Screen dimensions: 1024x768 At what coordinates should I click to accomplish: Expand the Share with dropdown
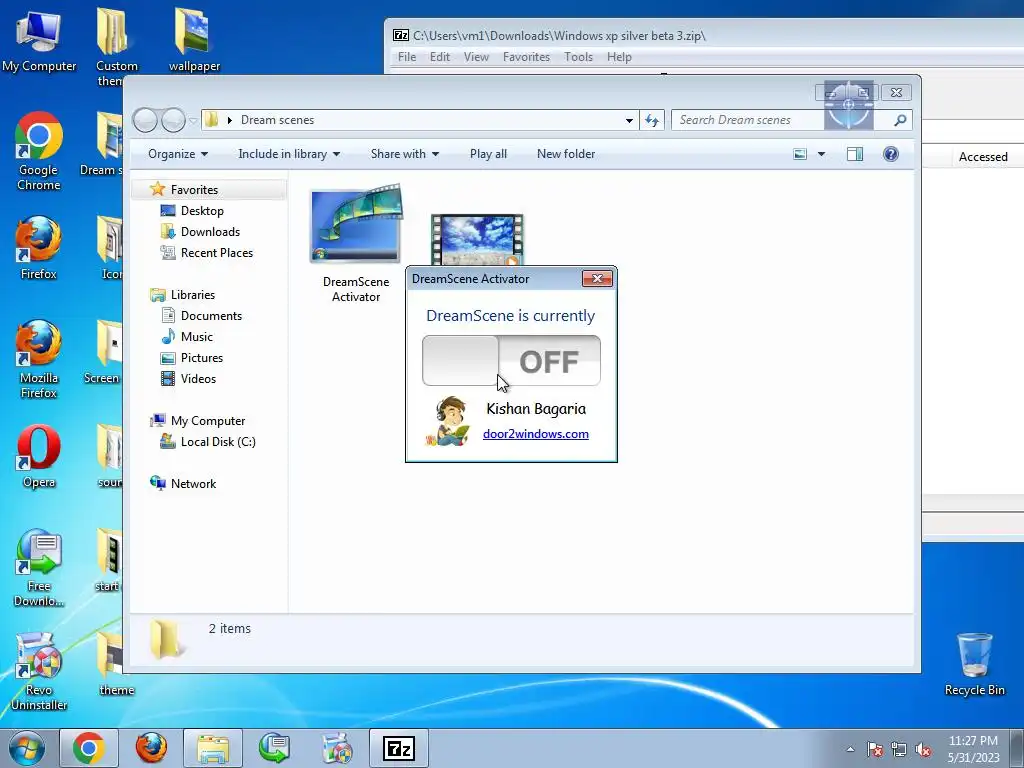(405, 154)
